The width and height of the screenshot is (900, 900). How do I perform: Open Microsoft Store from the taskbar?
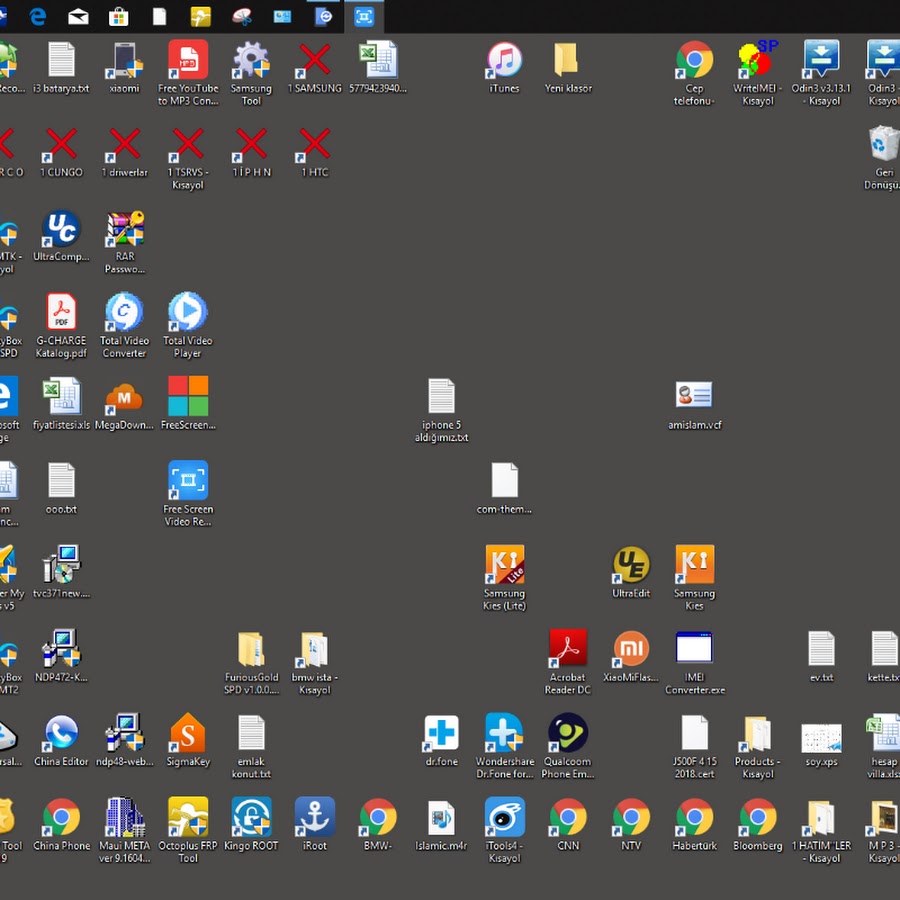118,16
